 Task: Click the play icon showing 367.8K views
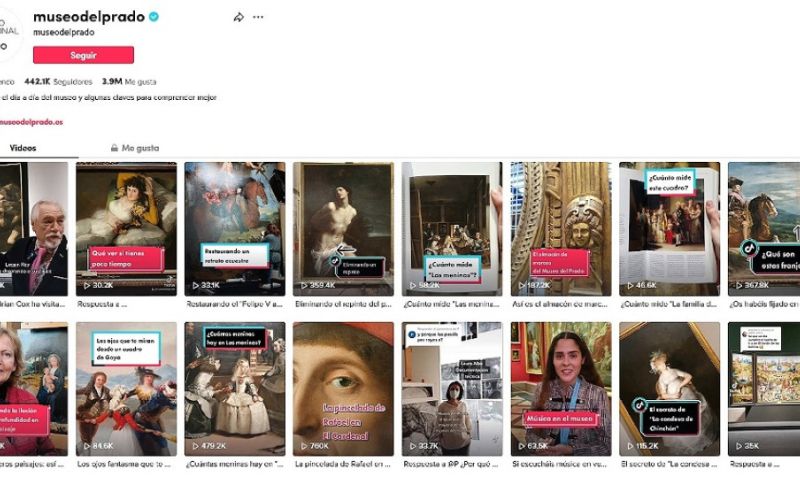(739, 286)
